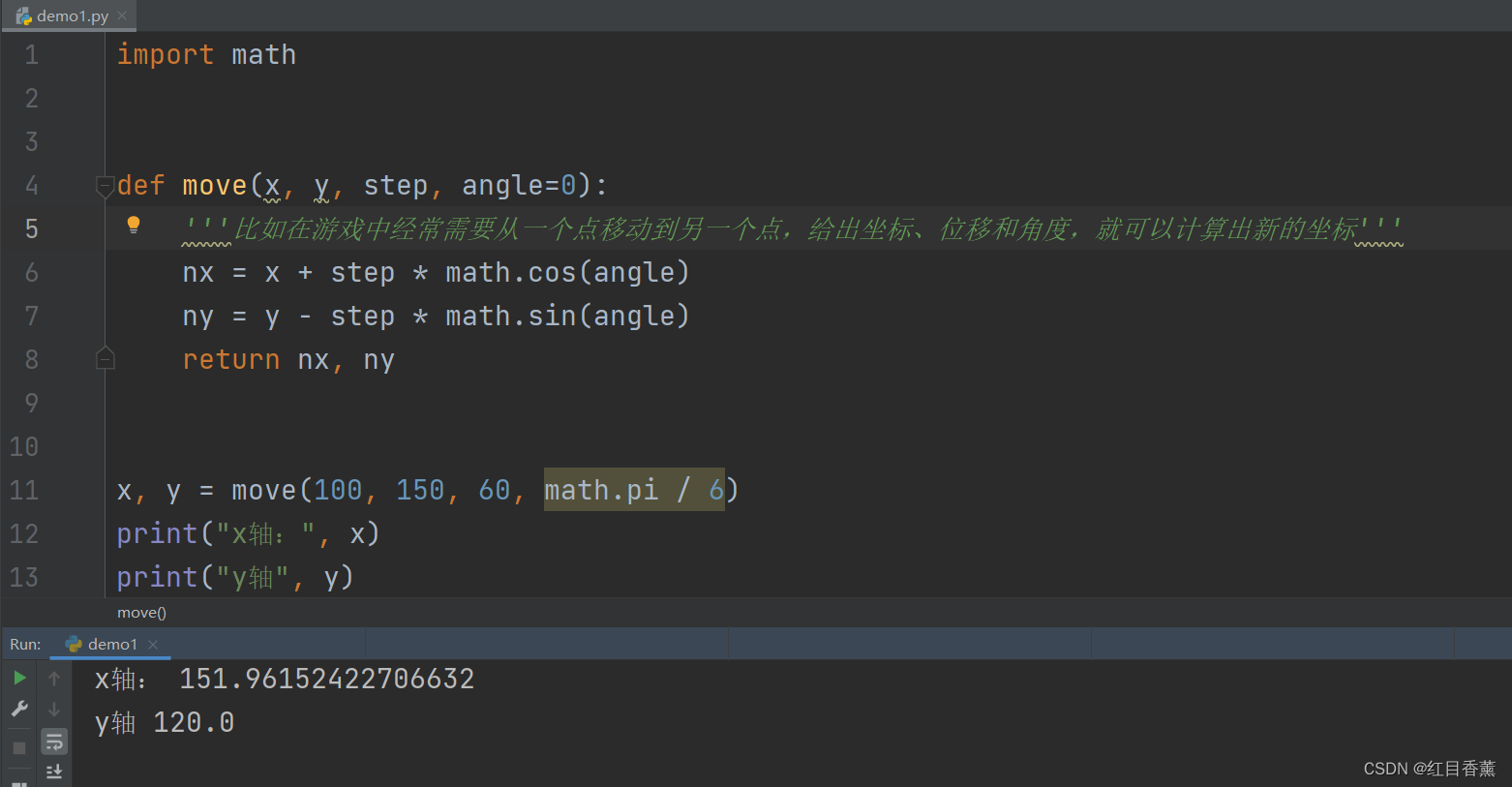This screenshot has height=787, width=1512.
Task: Open run configuration wrench icon
Action: [19, 710]
